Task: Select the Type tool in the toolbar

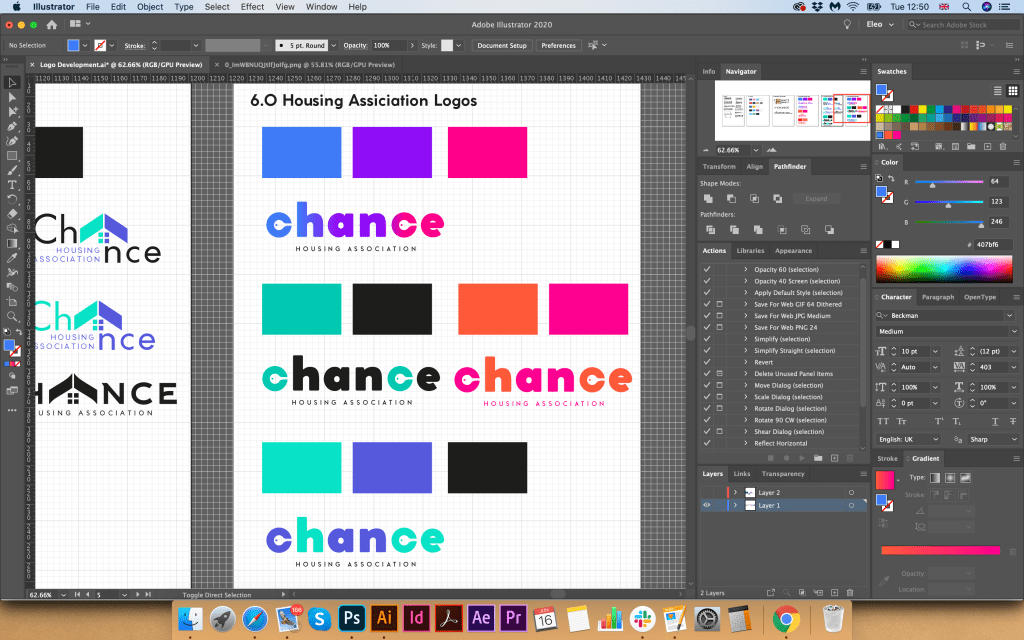Action: coord(12,185)
